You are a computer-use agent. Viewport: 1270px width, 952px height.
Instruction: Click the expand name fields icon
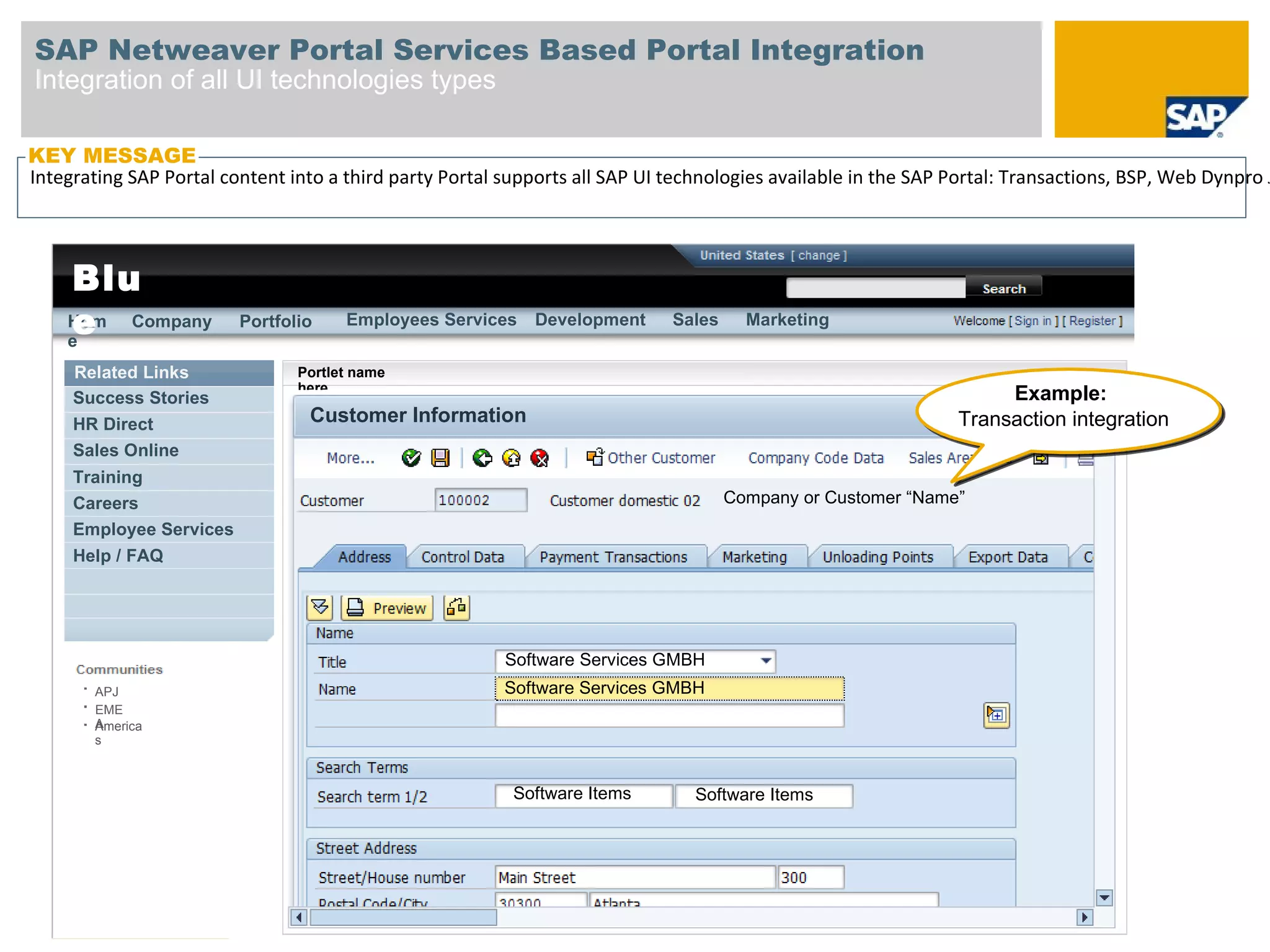tap(996, 715)
